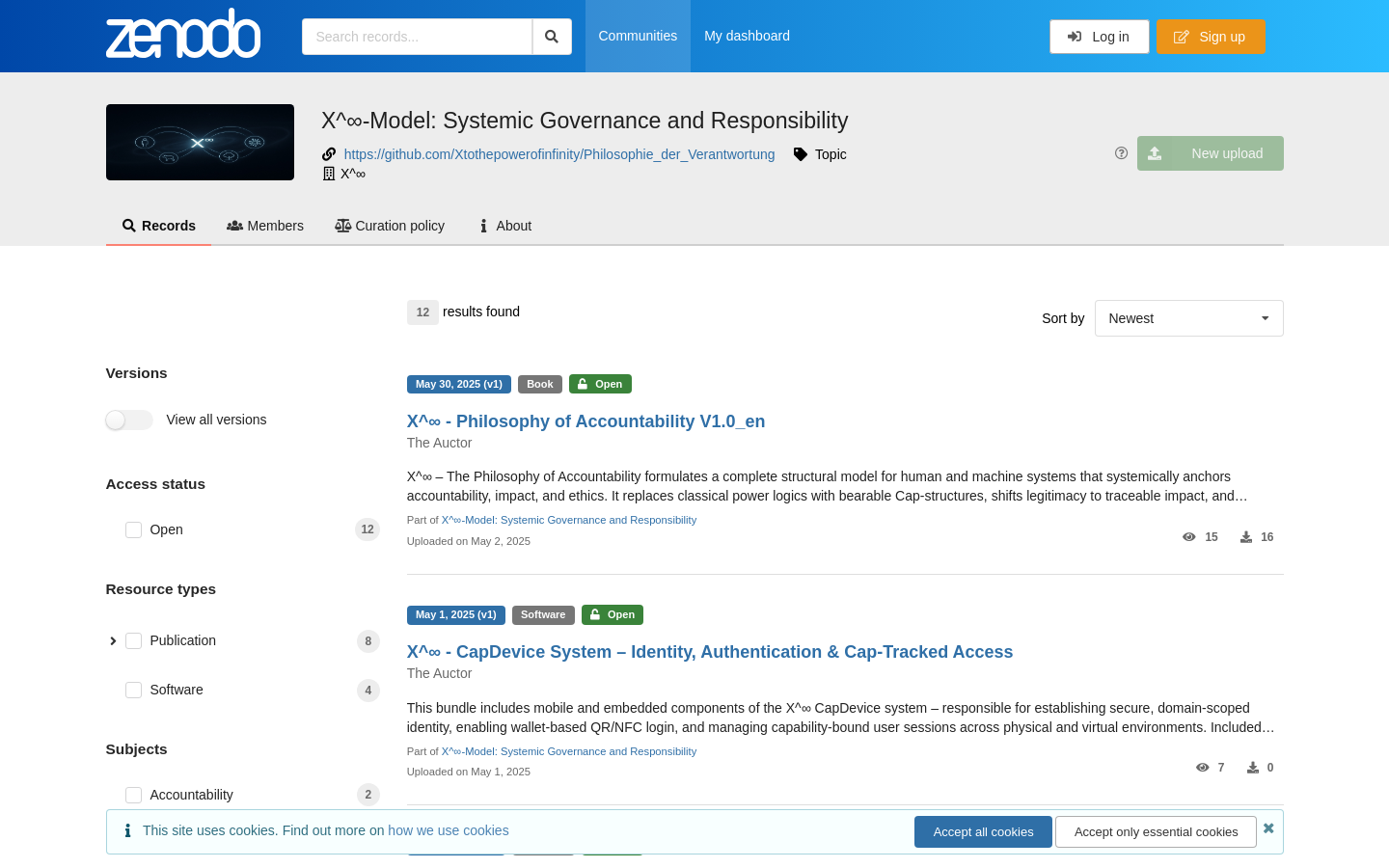Image resolution: width=1389 pixels, height=868 pixels.
Task: Click the Topic label text
Action: tap(831, 154)
